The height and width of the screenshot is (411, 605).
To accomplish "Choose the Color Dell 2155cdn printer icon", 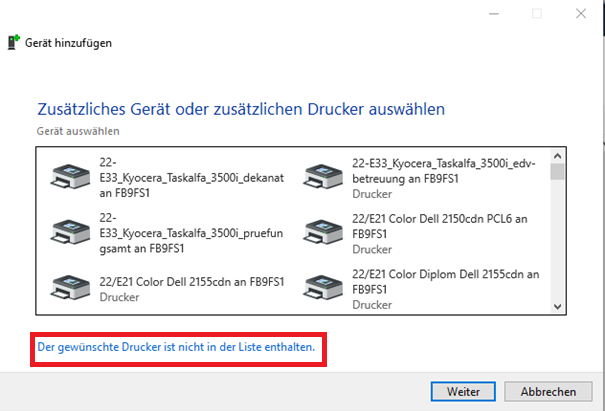I will 70,288.
